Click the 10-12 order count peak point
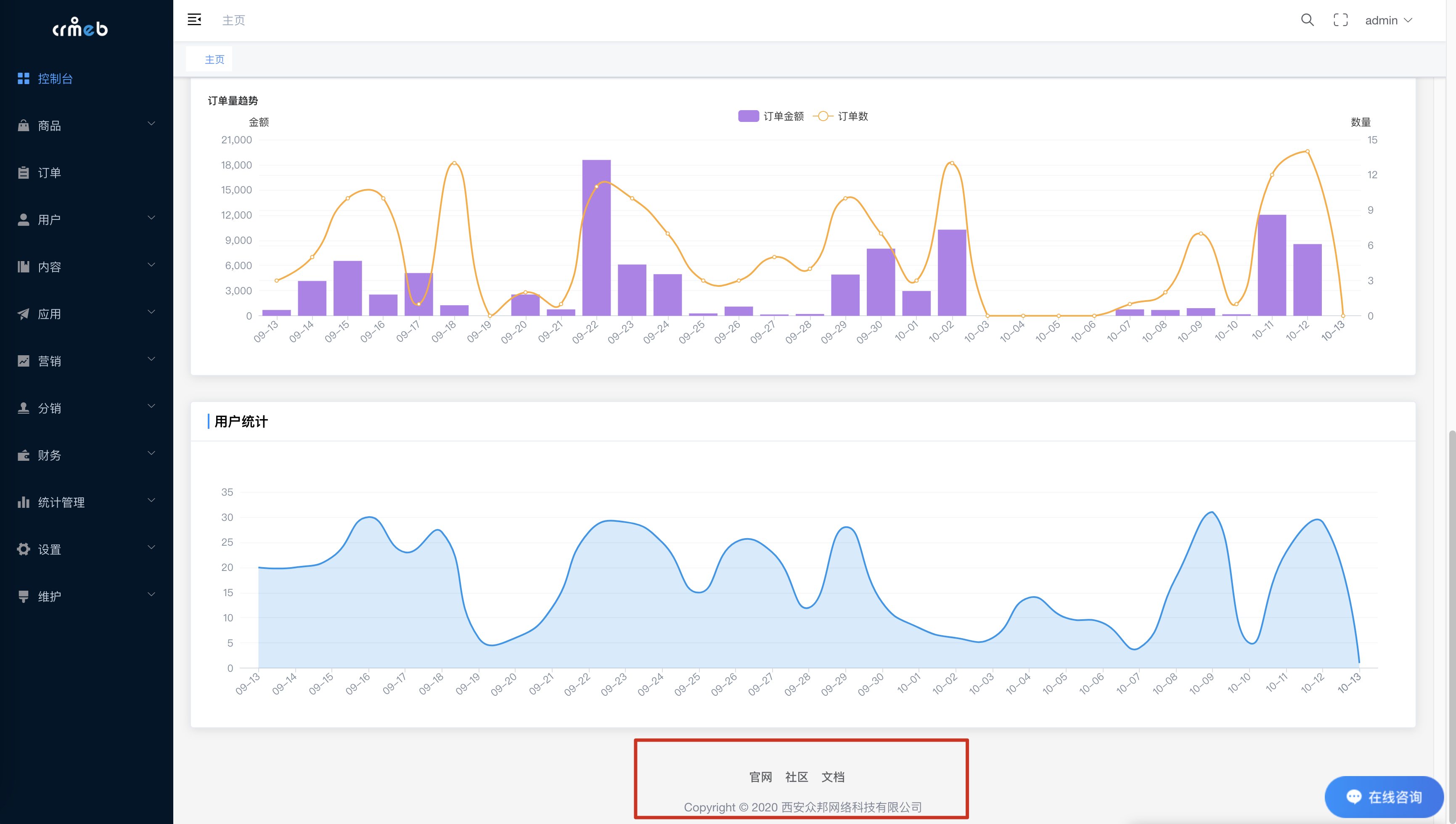Screen dimensions: 1456x824 (1307, 151)
